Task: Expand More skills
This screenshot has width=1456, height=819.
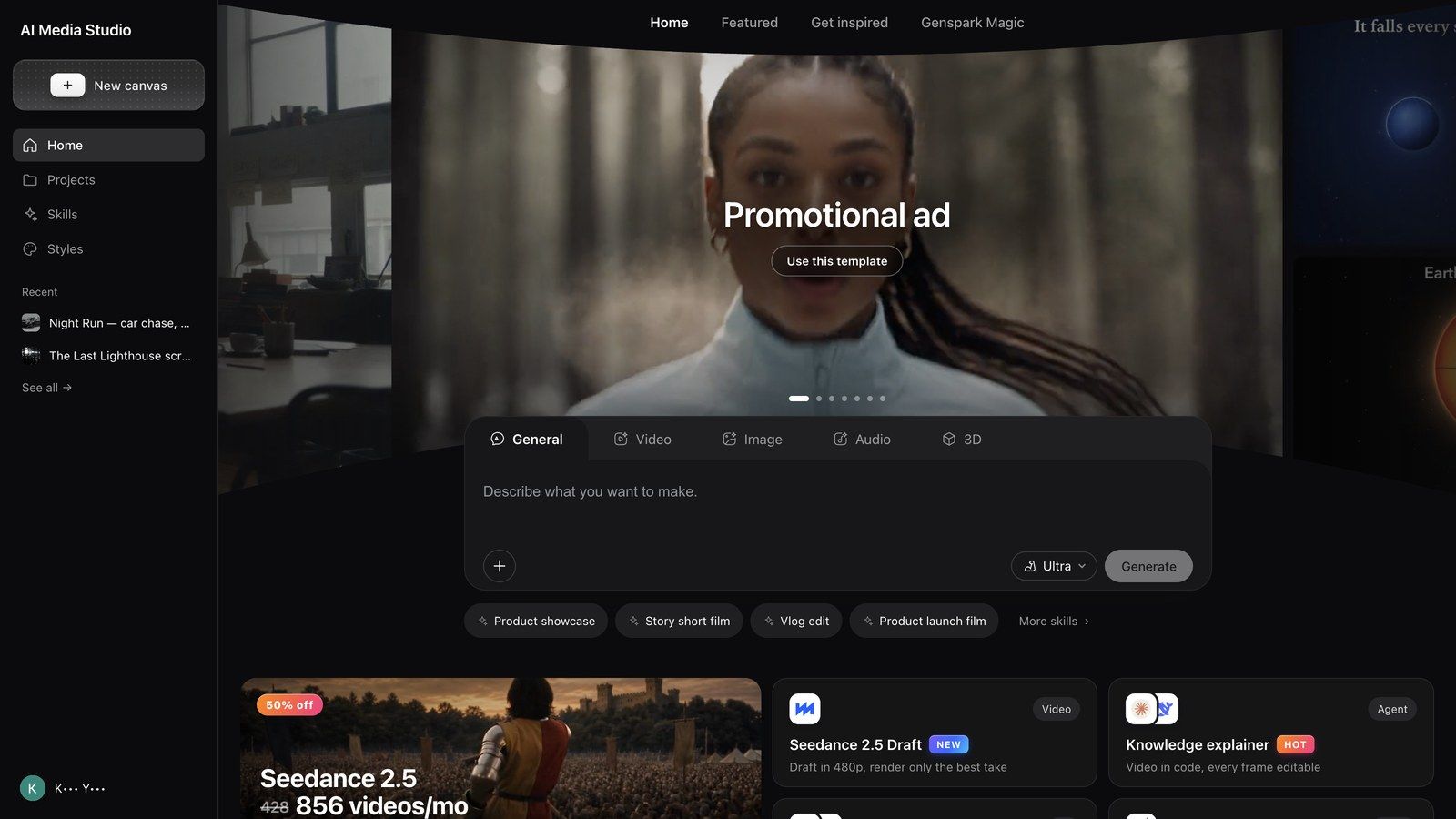Action: click(x=1054, y=622)
